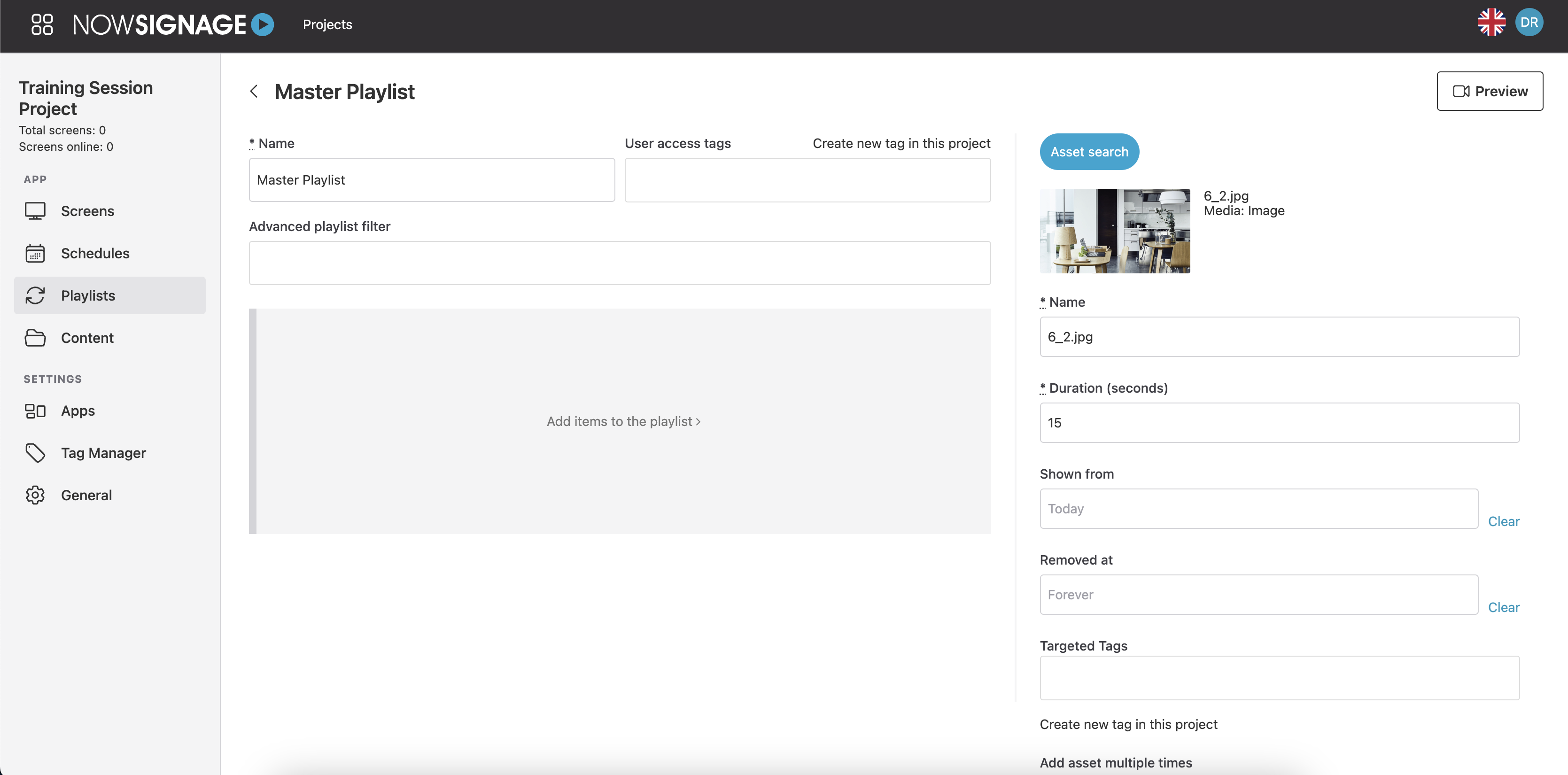Click the Preview button
The image size is (1568, 775).
[1490, 91]
